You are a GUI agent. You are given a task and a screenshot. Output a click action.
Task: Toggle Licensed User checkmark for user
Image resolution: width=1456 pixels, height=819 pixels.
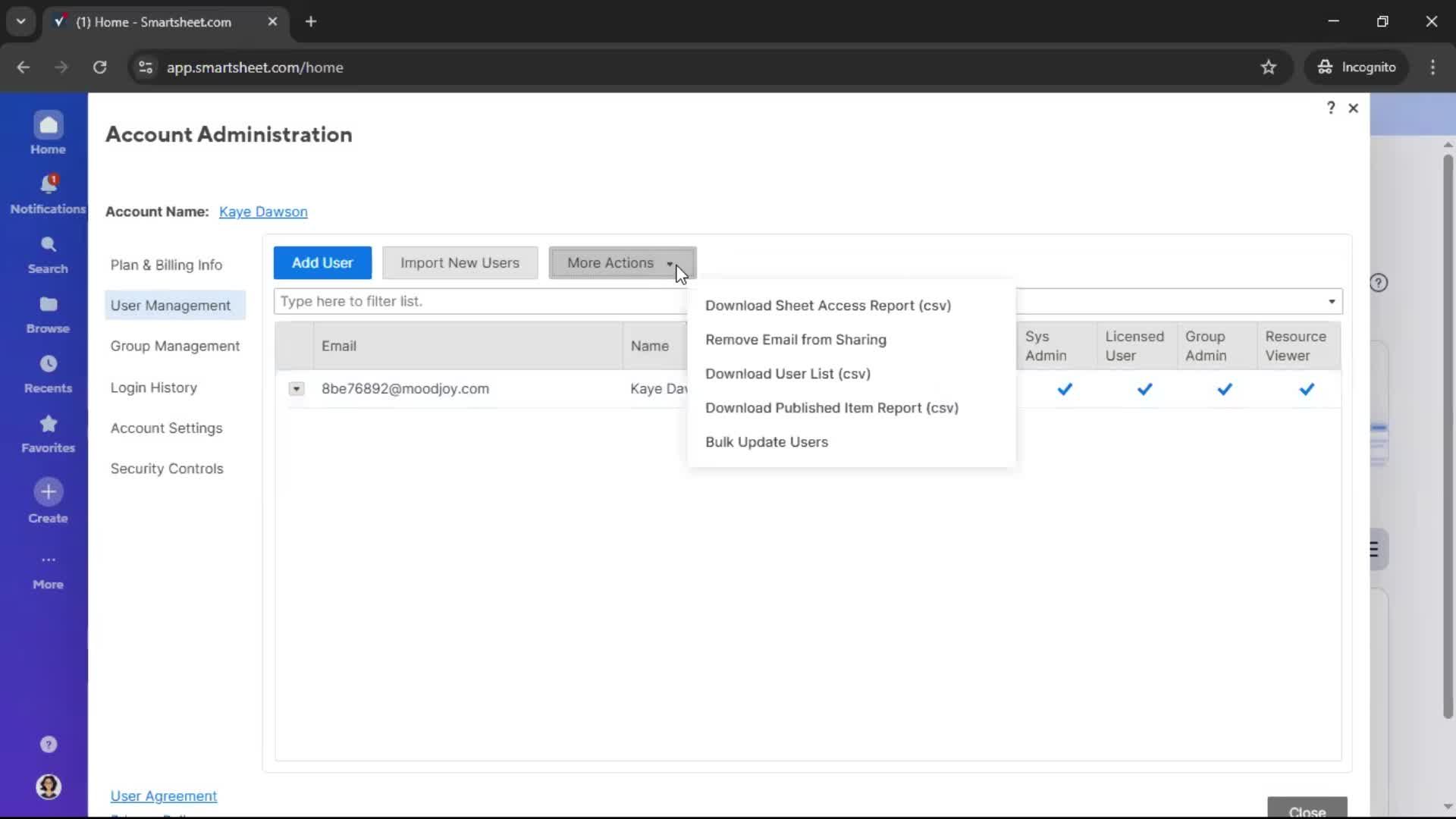(x=1144, y=389)
